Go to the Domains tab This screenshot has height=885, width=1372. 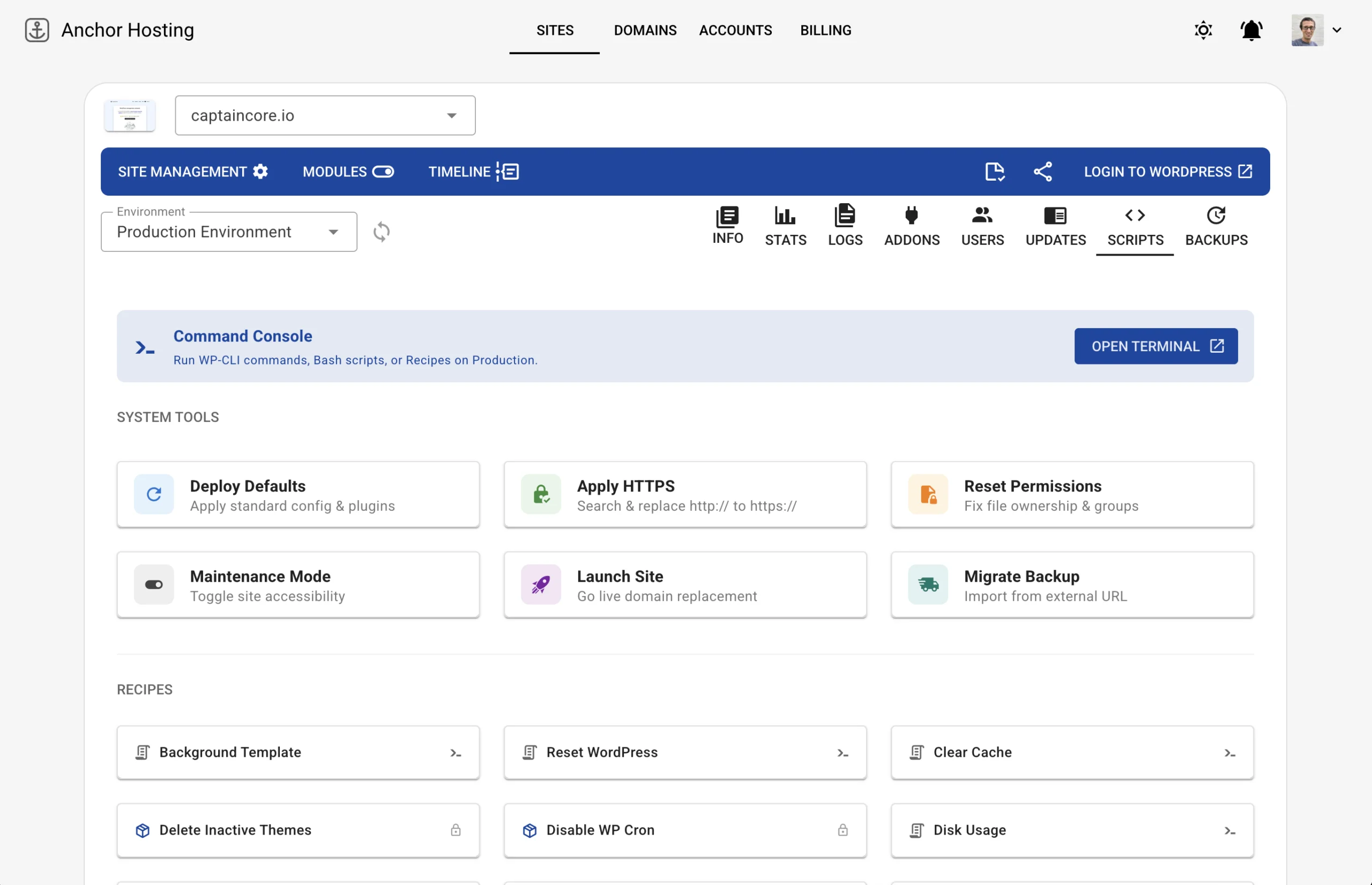[645, 31]
